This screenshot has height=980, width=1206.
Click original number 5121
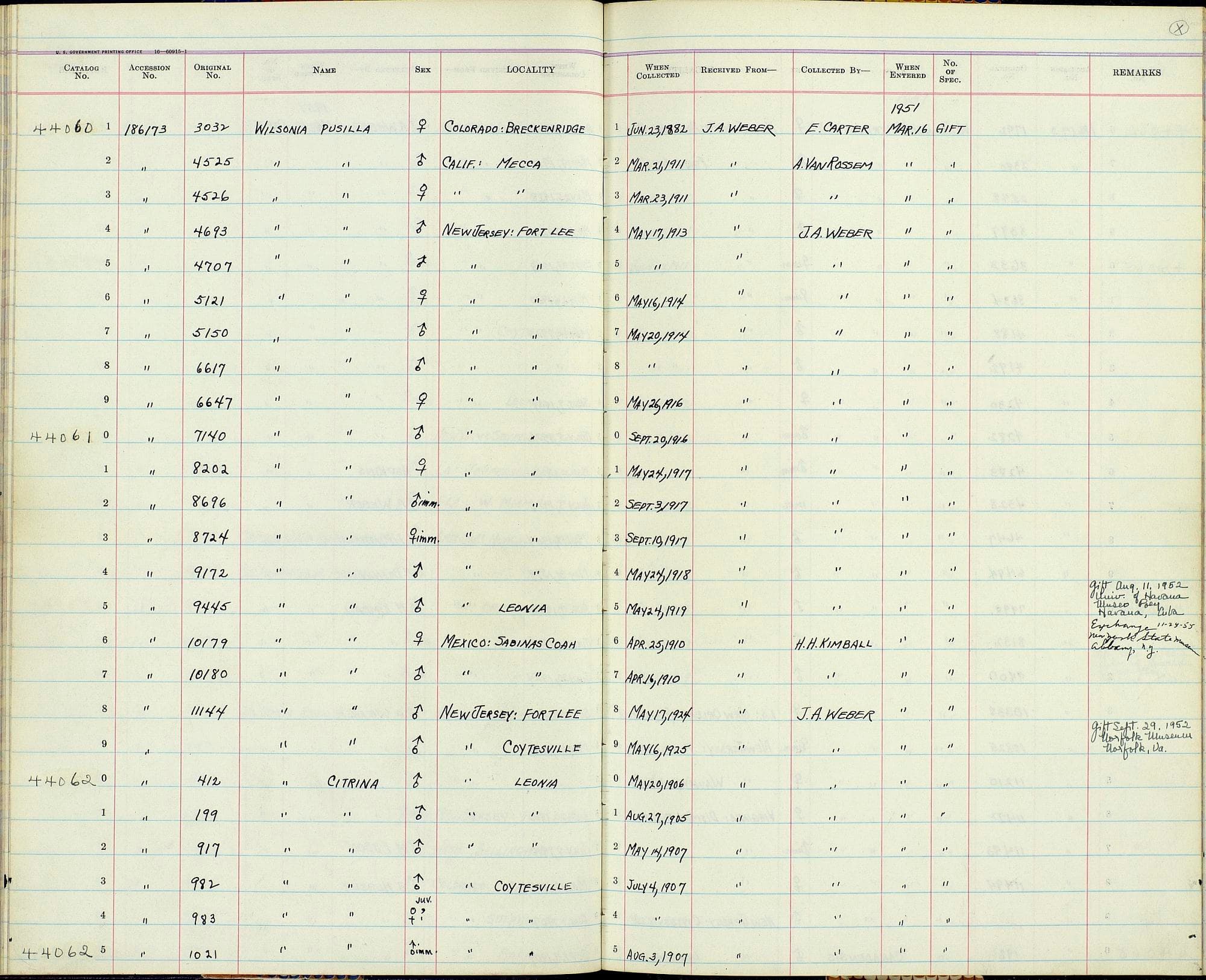click(209, 299)
